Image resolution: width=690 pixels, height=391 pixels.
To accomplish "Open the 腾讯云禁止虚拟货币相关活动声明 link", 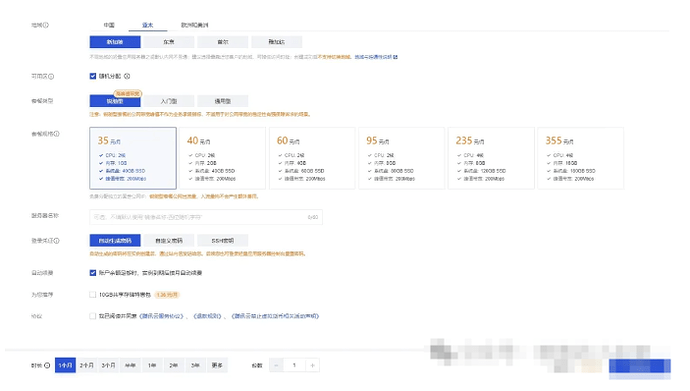I will 275,316.
